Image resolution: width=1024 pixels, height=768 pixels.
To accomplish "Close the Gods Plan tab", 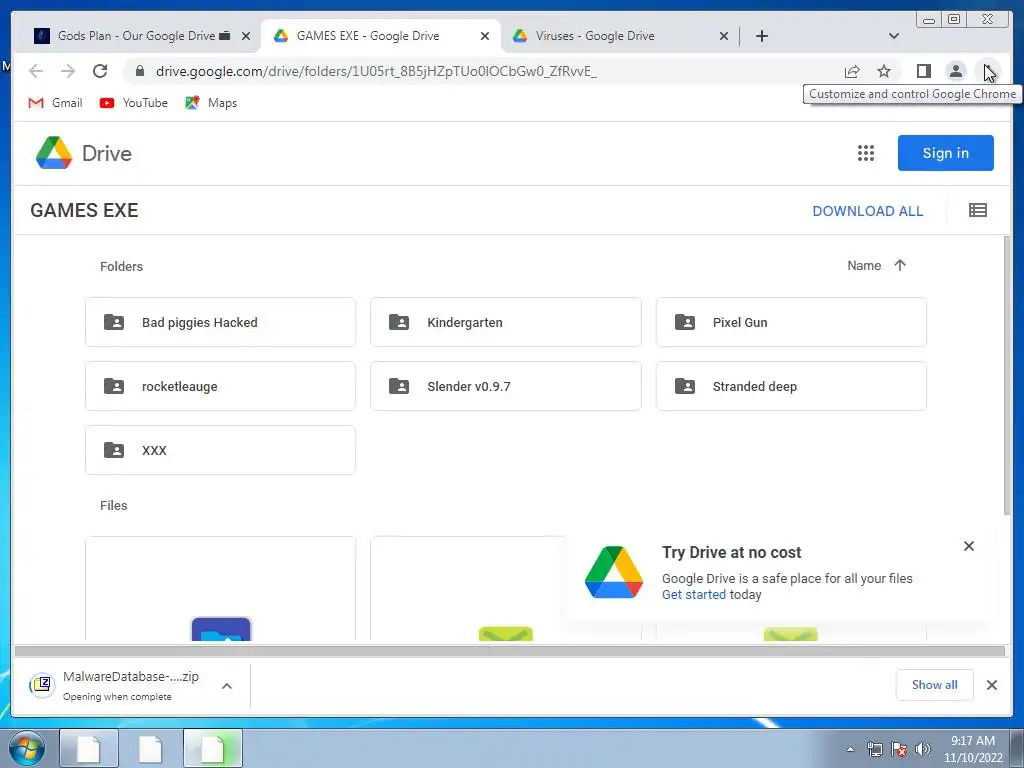I will tap(246, 36).
